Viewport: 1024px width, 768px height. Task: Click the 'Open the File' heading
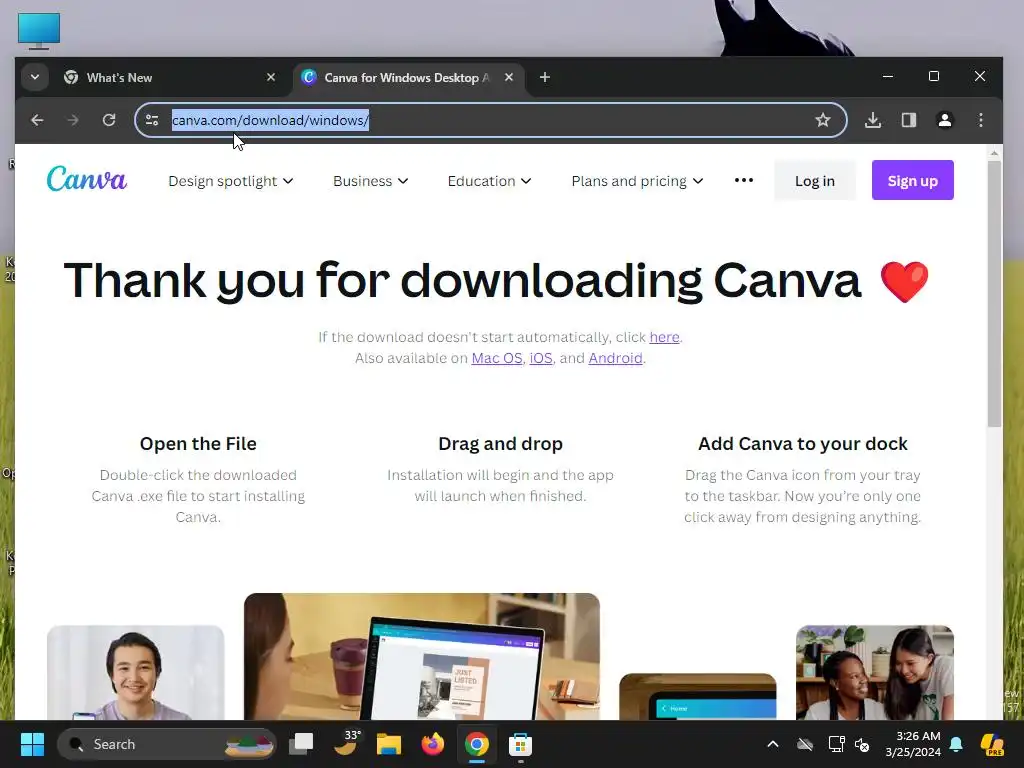pos(198,443)
